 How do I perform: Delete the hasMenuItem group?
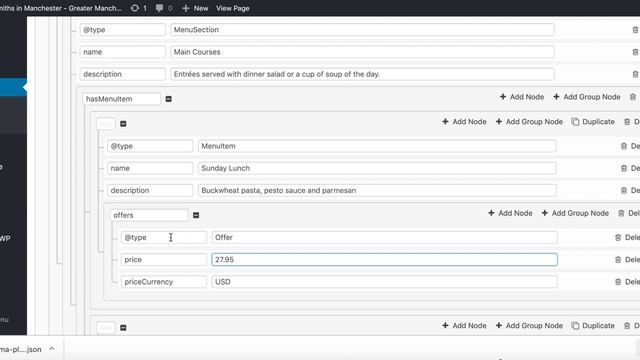tap(633, 97)
